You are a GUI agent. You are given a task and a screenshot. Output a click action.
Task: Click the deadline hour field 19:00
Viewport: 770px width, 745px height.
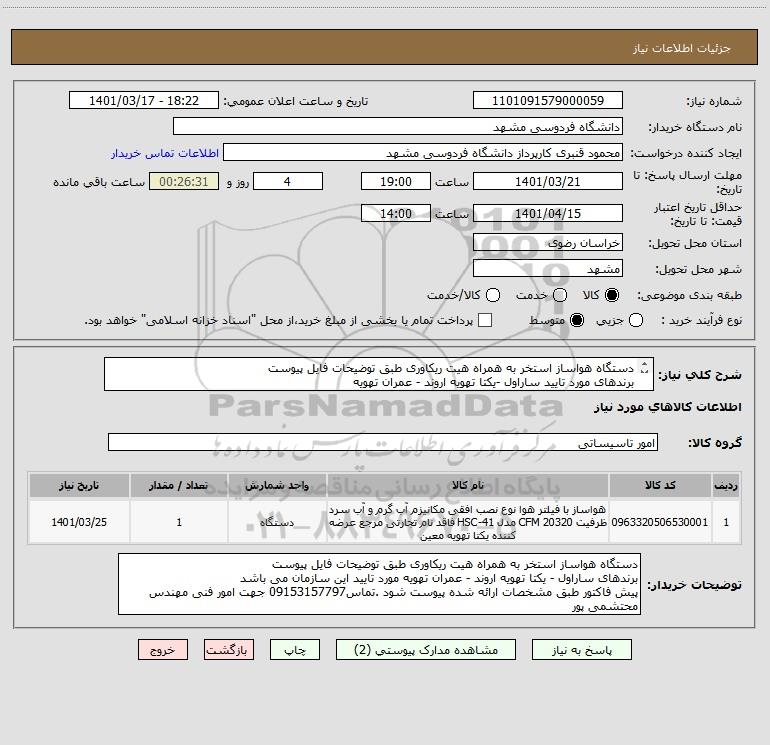point(396,181)
